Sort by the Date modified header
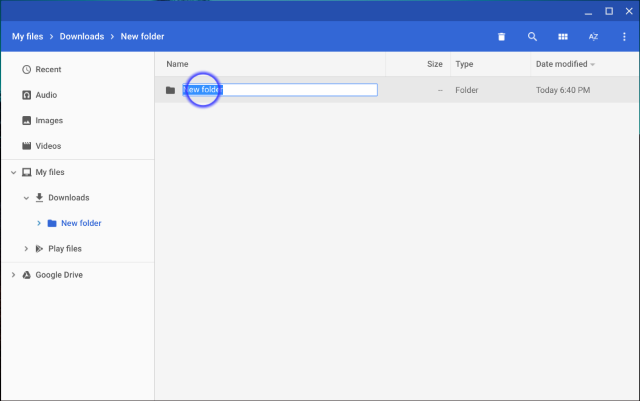This screenshot has width=640, height=401. tap(561, 64)
